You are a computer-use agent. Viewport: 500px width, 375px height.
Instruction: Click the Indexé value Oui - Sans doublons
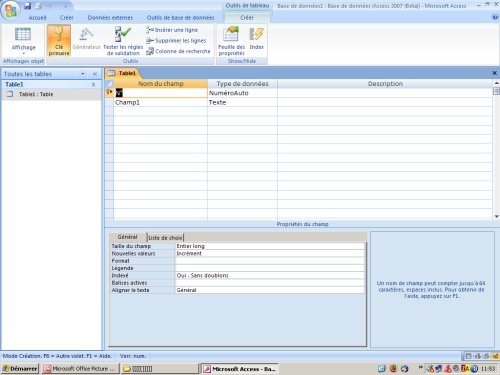[270, 275]
